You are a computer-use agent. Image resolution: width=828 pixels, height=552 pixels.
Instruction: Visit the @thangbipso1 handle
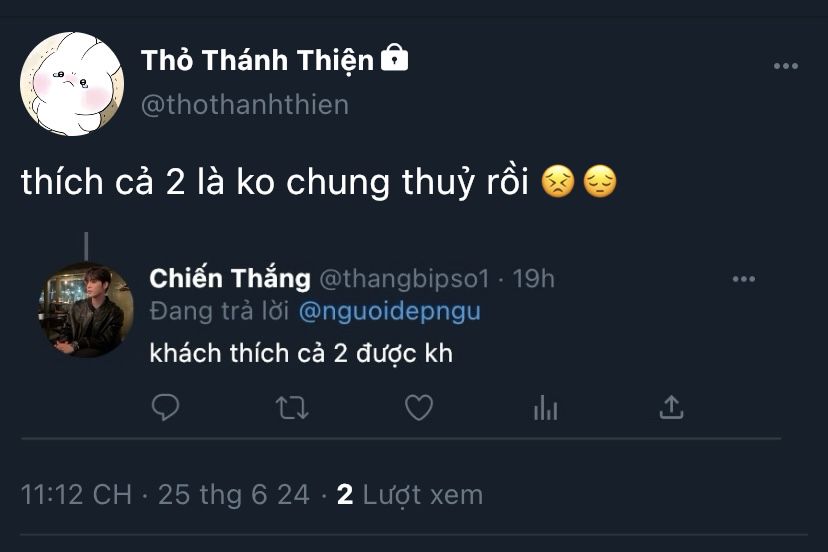(x=404, y=279)
